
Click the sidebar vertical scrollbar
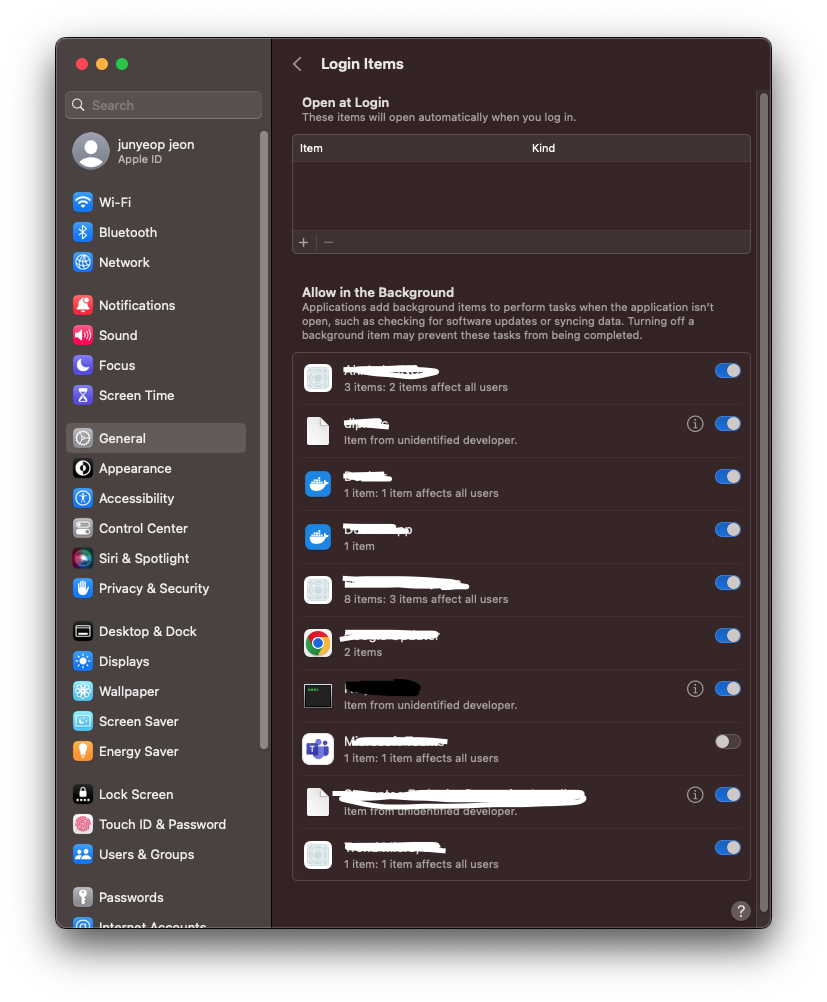tap(264, 440)
